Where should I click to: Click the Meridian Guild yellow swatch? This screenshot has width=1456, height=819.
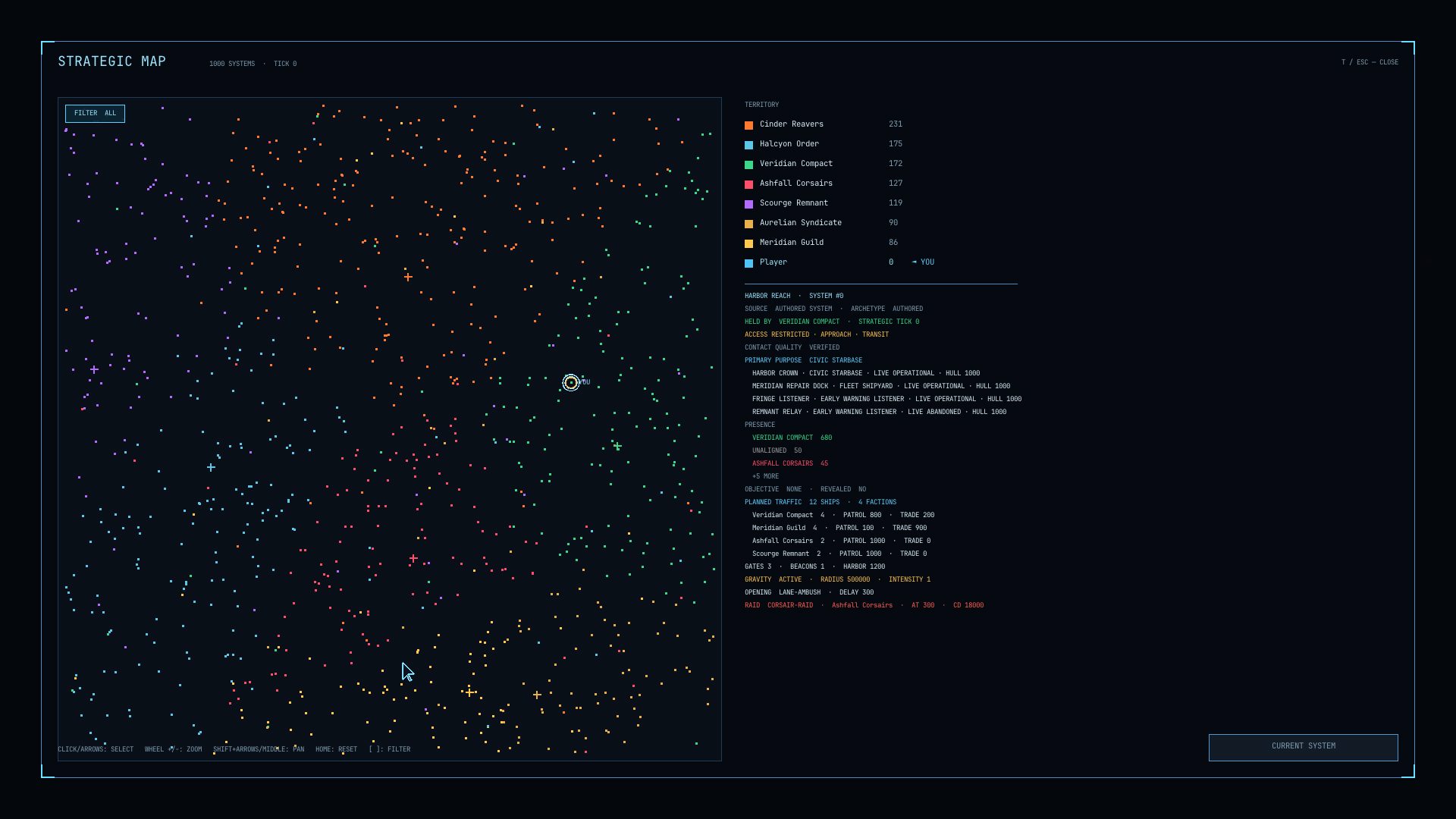coord(748,243)
